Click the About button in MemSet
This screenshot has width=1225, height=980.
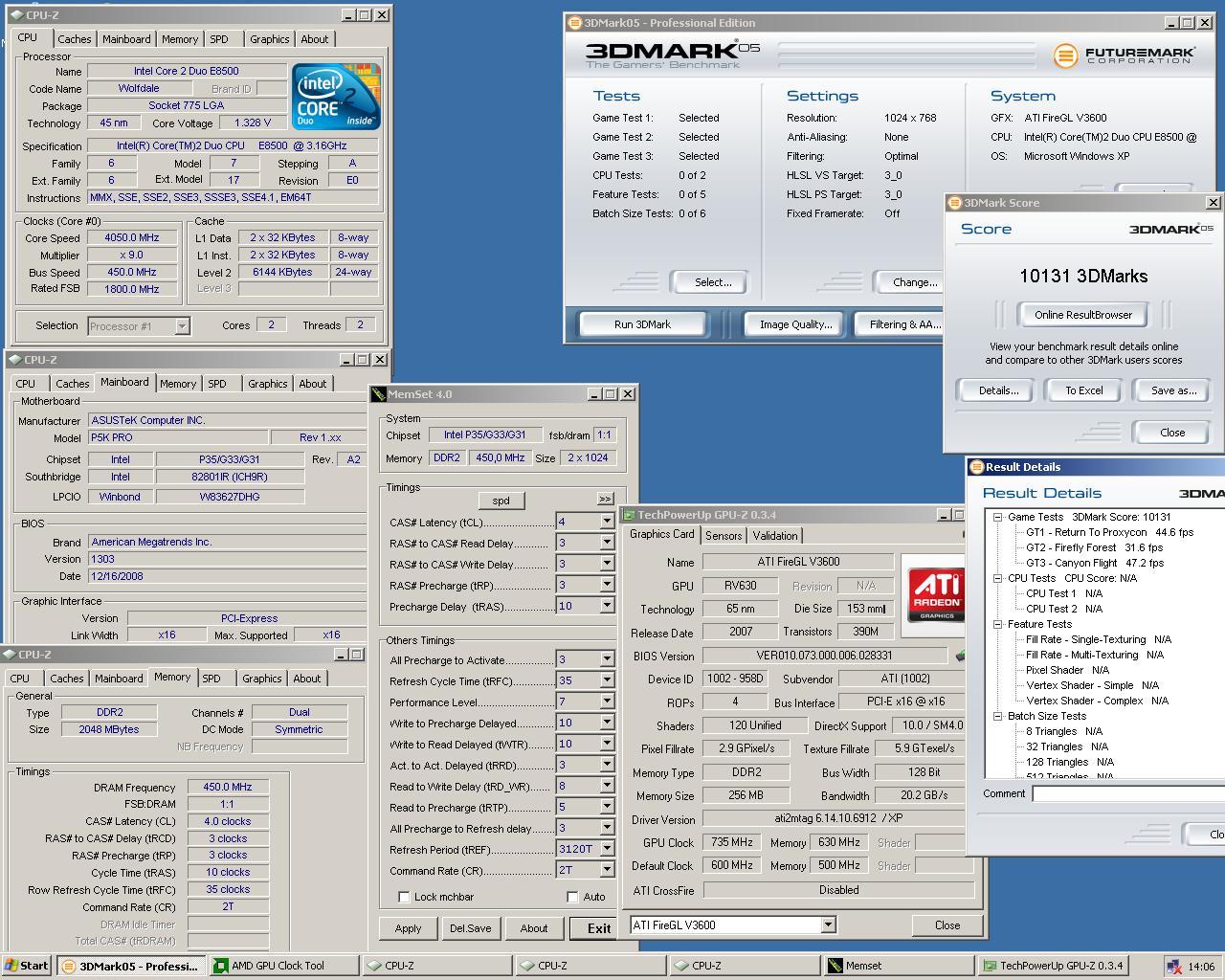(534, 928)
